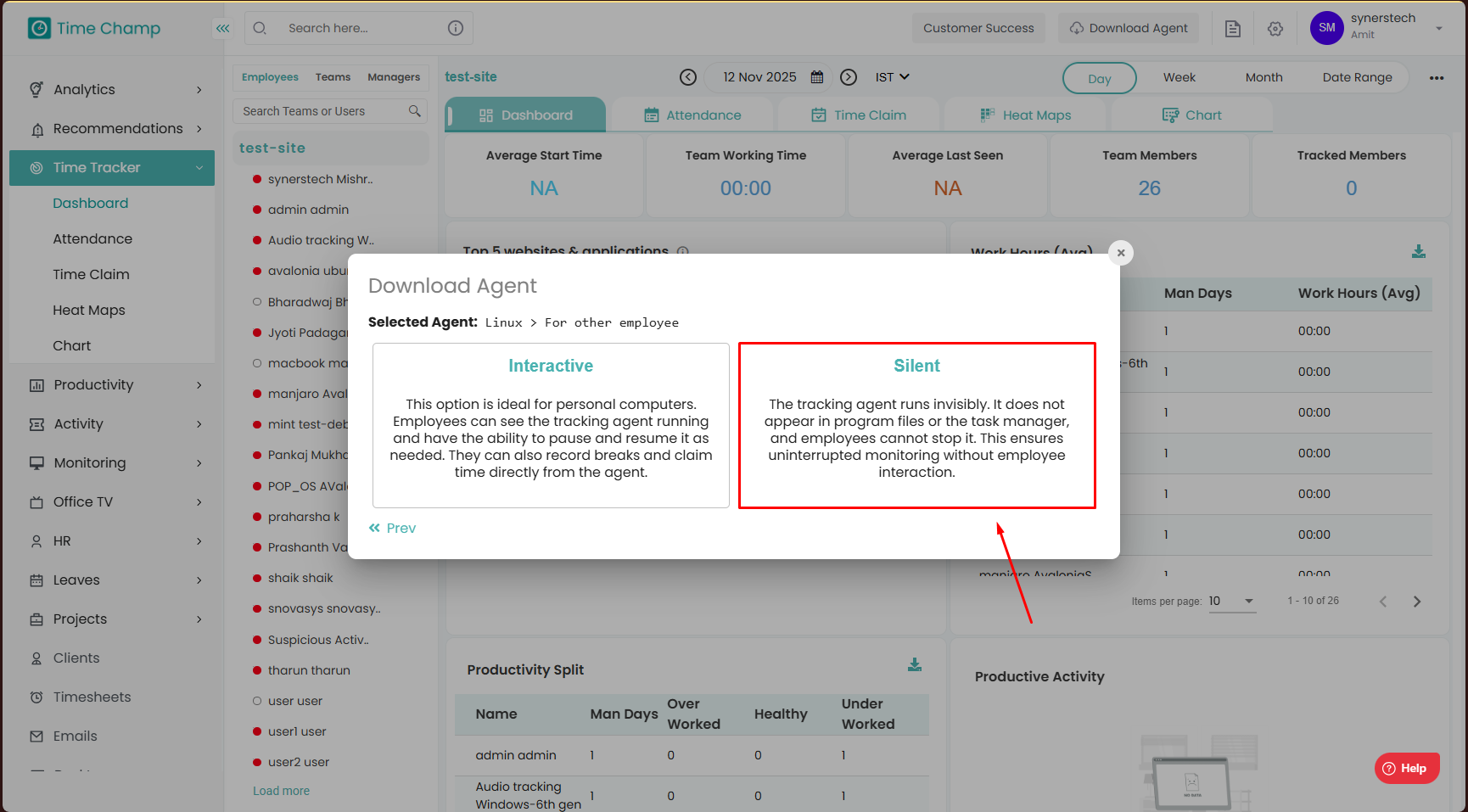Expand the Activity menu

[112, 423]
